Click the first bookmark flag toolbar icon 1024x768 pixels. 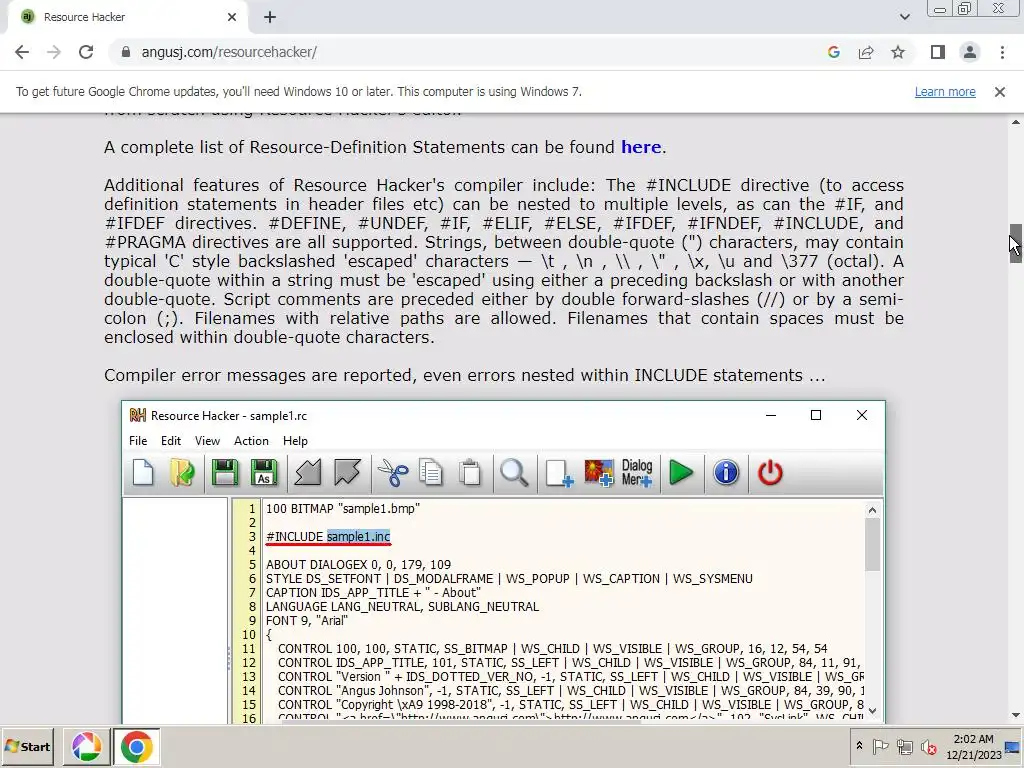(308, 472)
